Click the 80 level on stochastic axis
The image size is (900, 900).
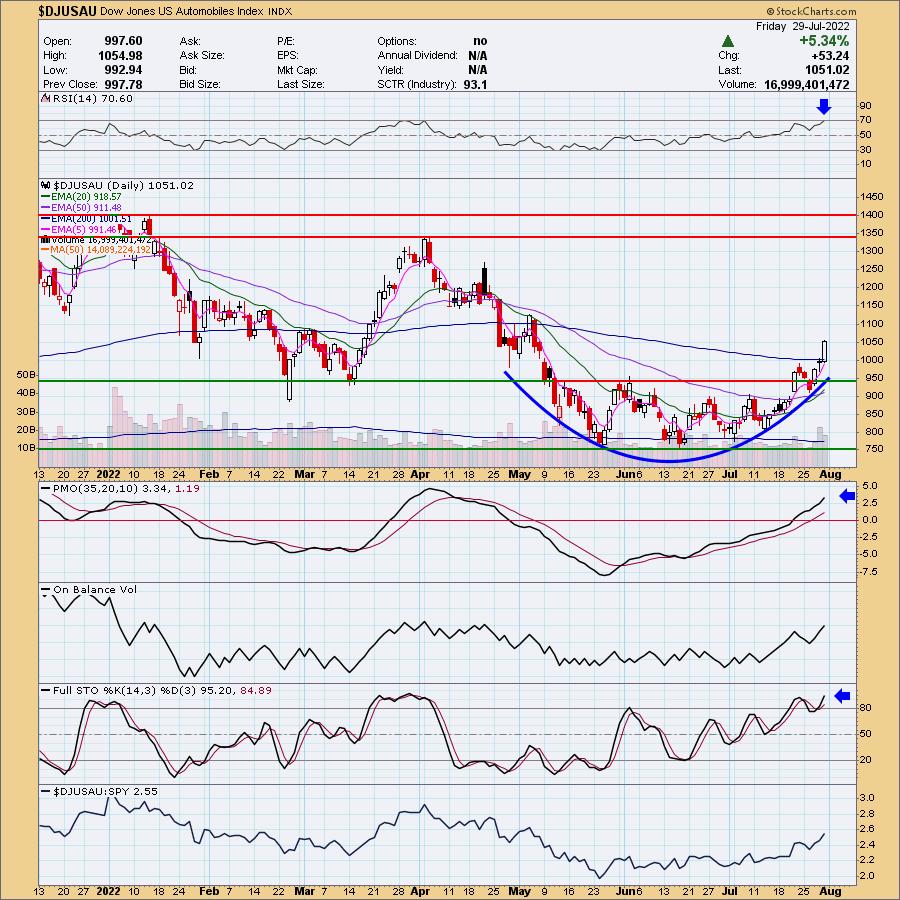tap(866, 708)
